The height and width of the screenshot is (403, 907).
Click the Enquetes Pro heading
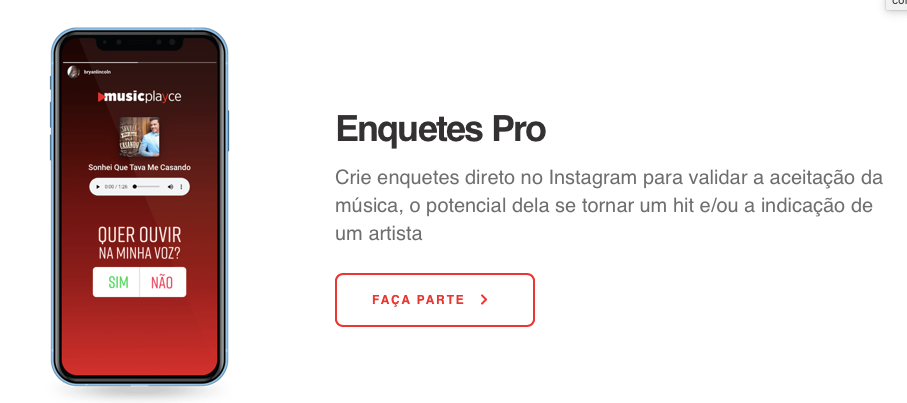click(x=441, y=129)
